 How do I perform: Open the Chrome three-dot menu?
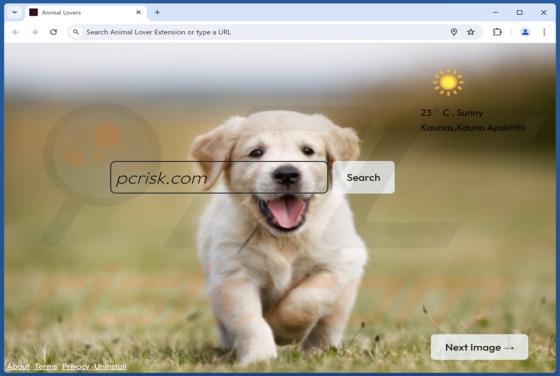tap(544, 32)
